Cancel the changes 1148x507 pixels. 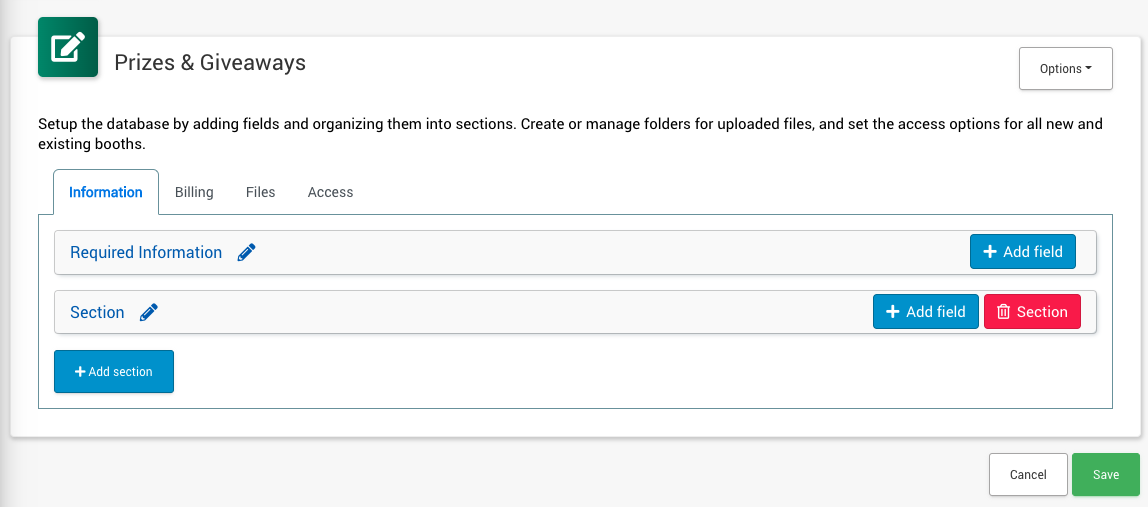pos(1028,475)
